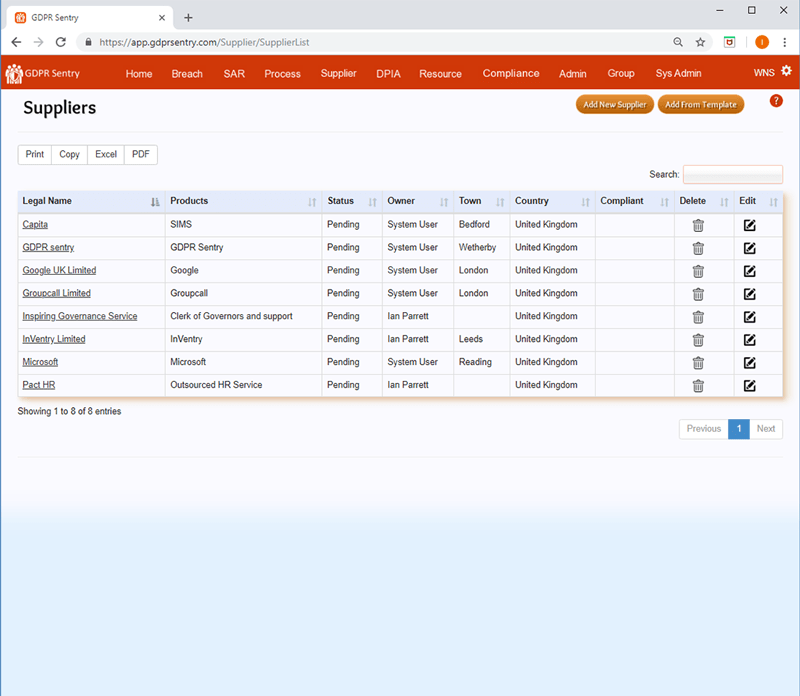The height and width of the screenshot is (696, 800).
Task: Open the InVentry Limited link
Action: [x=54, y=339]
